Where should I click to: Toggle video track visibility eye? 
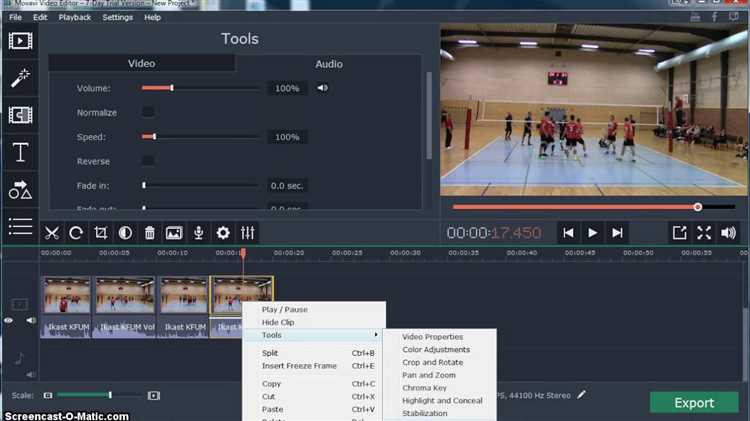9,320
